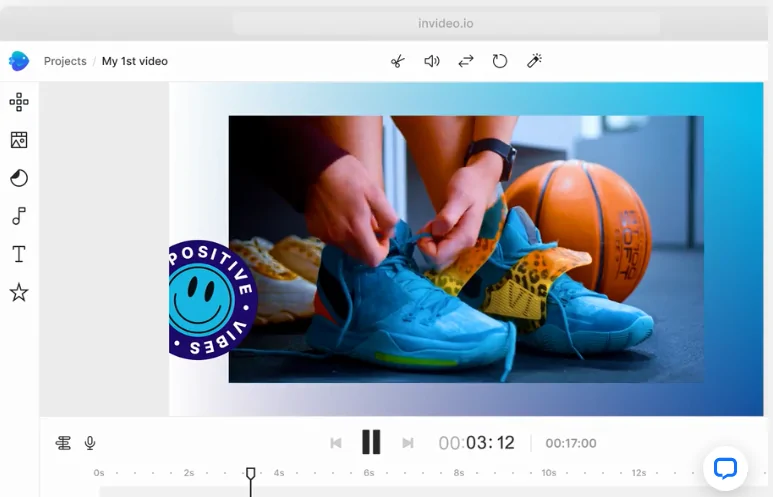Screen dimensions: 773x497
Task: Open the volume speaker control
Action: click(431, 61)
